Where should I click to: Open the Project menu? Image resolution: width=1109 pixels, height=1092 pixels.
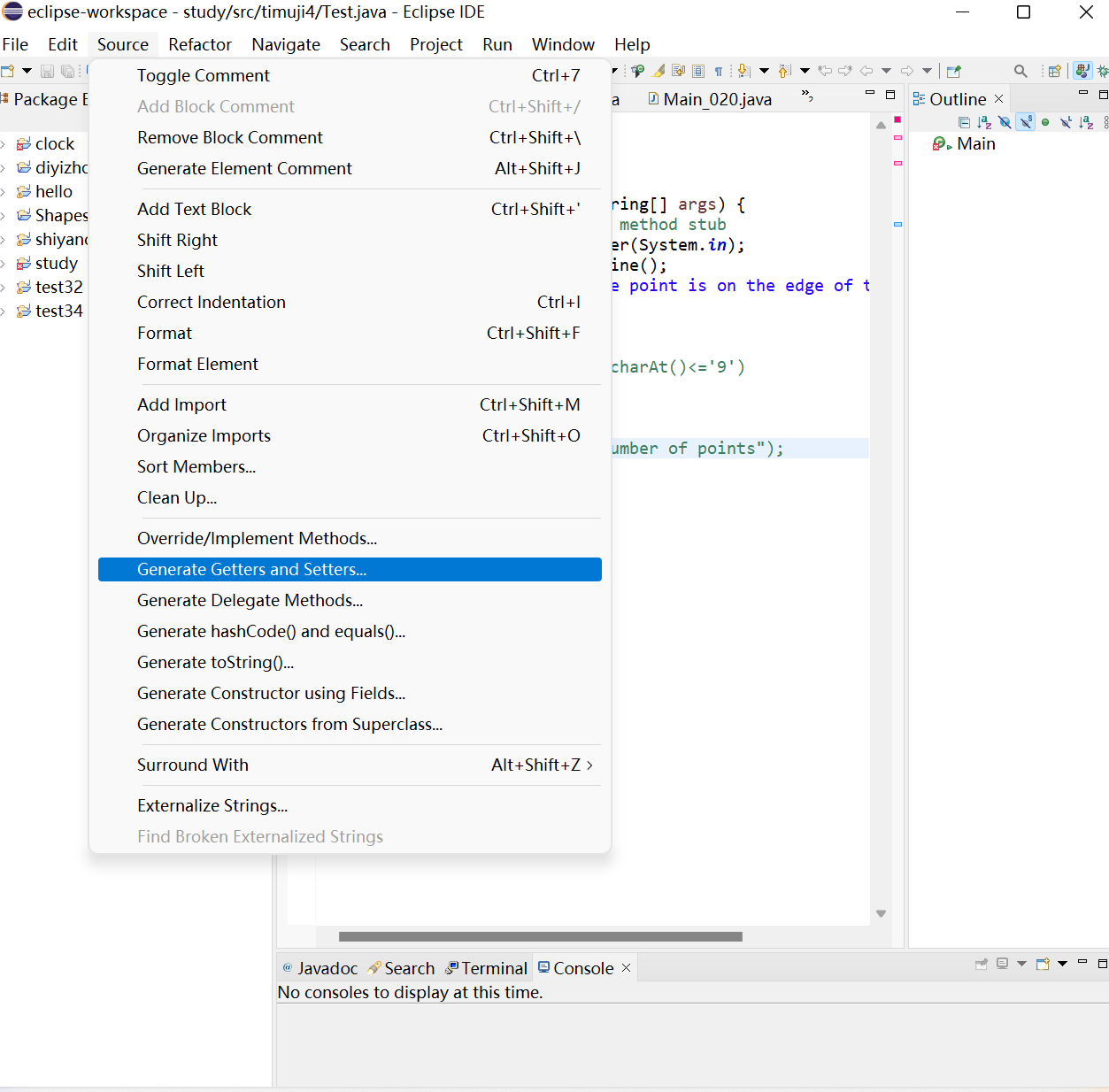pyautogui.click(x=435, y=44)
